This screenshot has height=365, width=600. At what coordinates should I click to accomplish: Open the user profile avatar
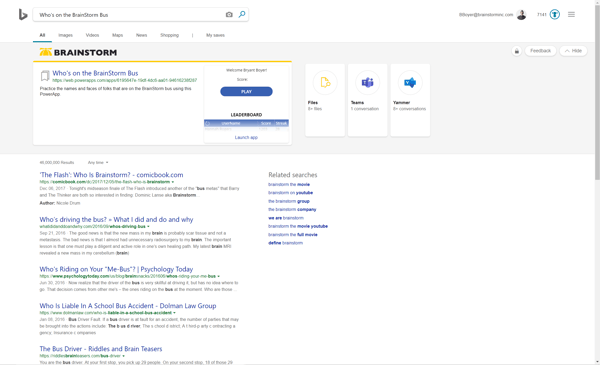point(521,15)
